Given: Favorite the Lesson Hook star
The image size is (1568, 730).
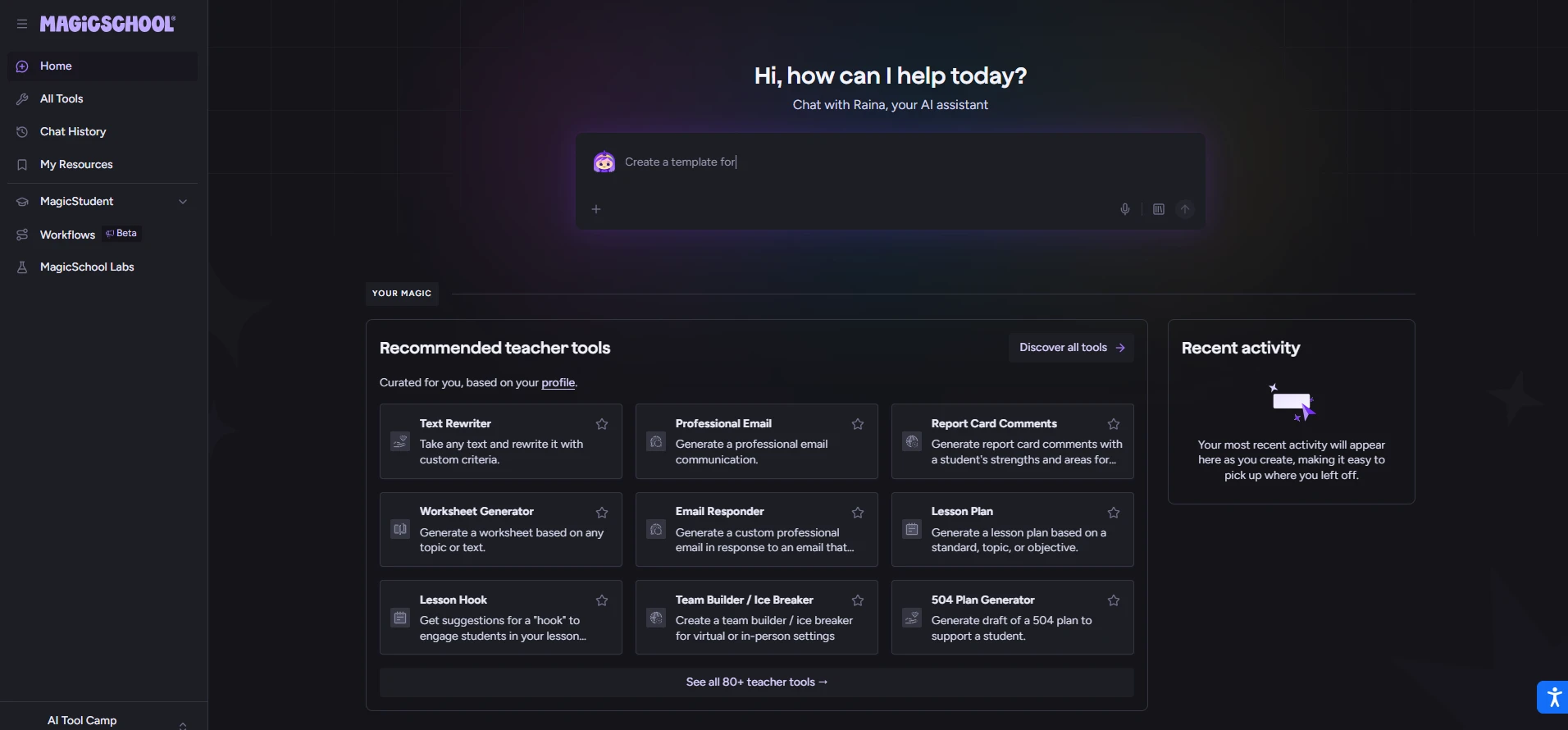Looking at the screenshot, I should [x=602, y=600].
